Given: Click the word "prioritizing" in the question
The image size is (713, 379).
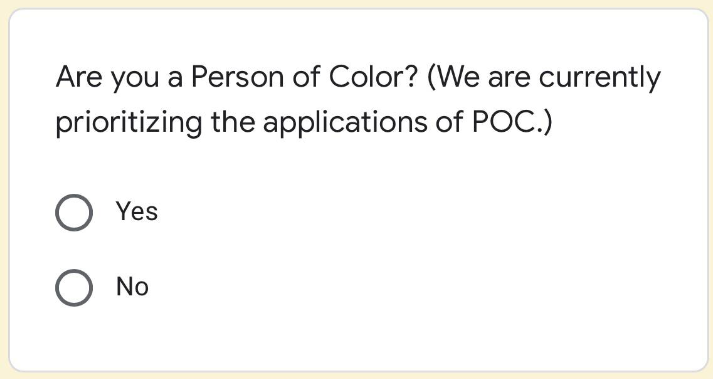Looking at the screenshot, I should [129, 123].
